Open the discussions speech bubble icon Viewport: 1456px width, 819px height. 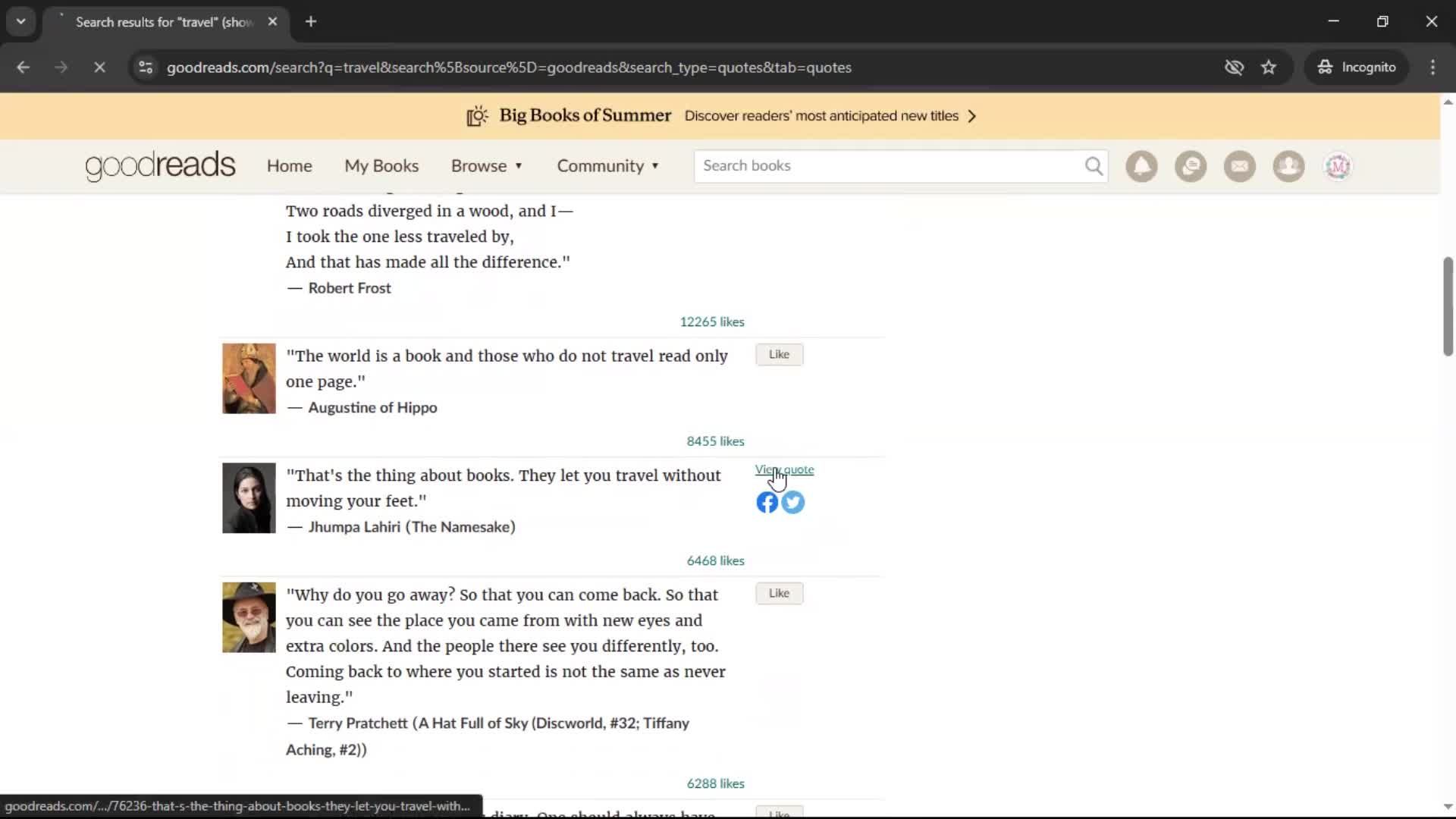pyautogui.click(x=1191, y=166)
